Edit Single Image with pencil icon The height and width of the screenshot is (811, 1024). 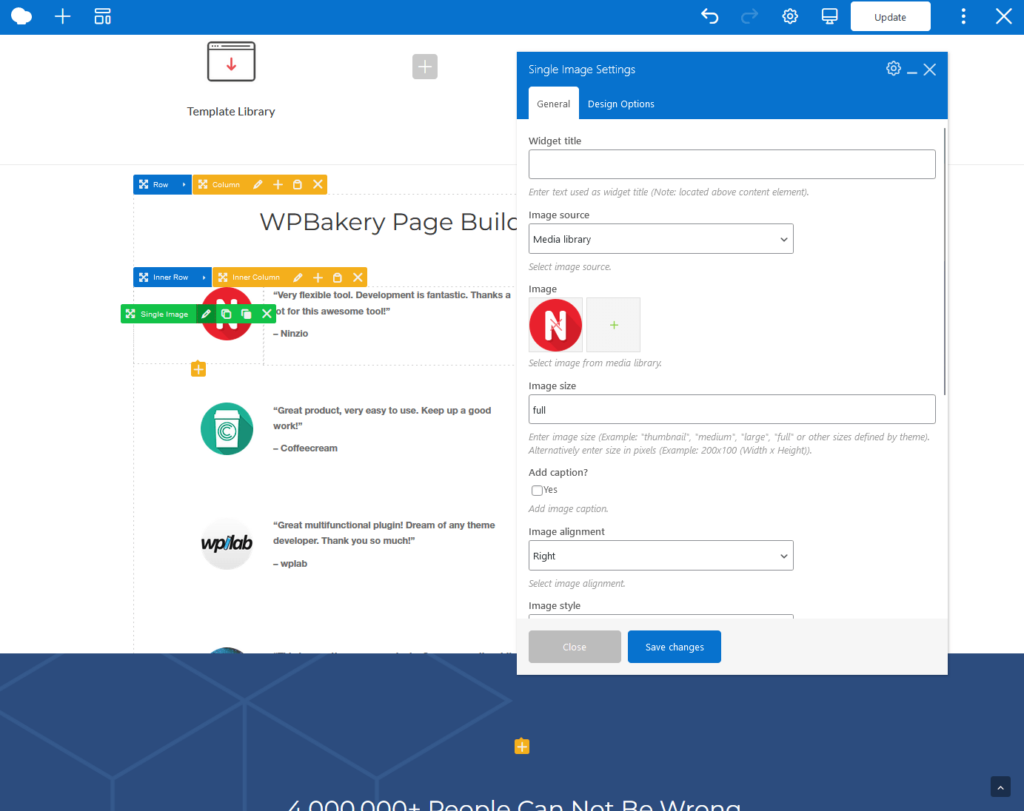pos(206,314)
